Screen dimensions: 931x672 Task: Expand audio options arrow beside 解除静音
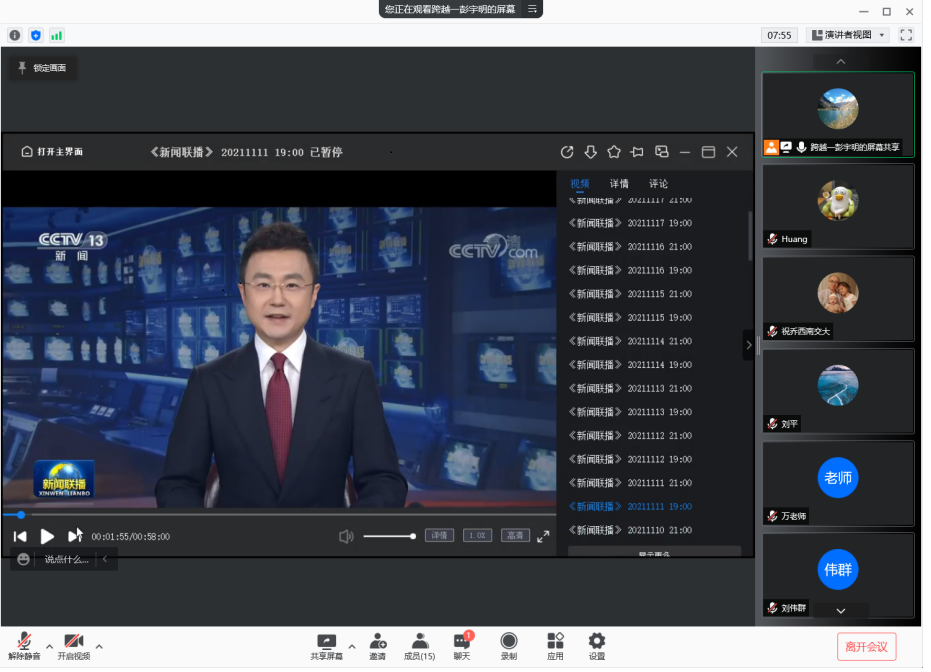click(x=46, y=646)
